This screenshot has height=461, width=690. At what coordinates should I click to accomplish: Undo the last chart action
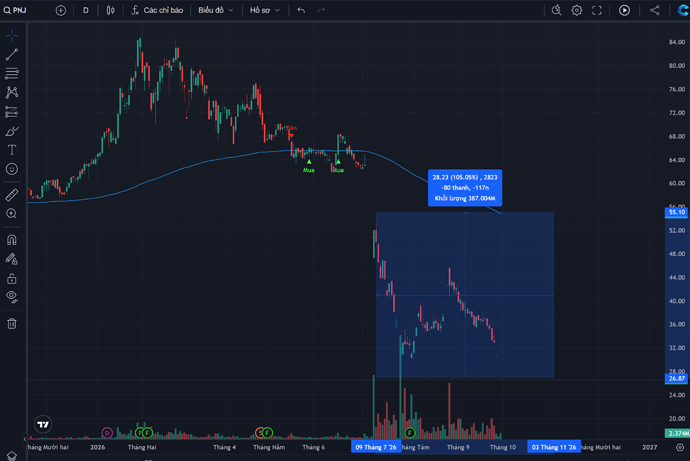click(301, 10)
